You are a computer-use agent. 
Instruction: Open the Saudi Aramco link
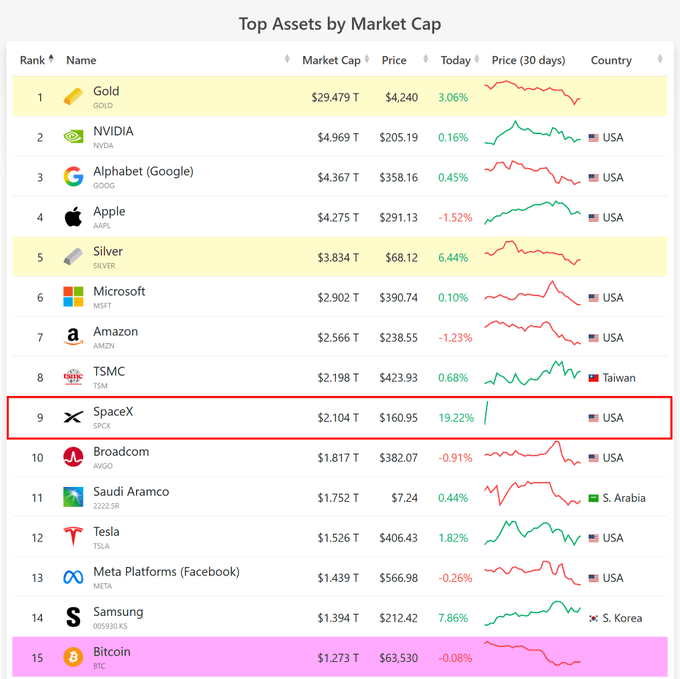coord(131,492)
